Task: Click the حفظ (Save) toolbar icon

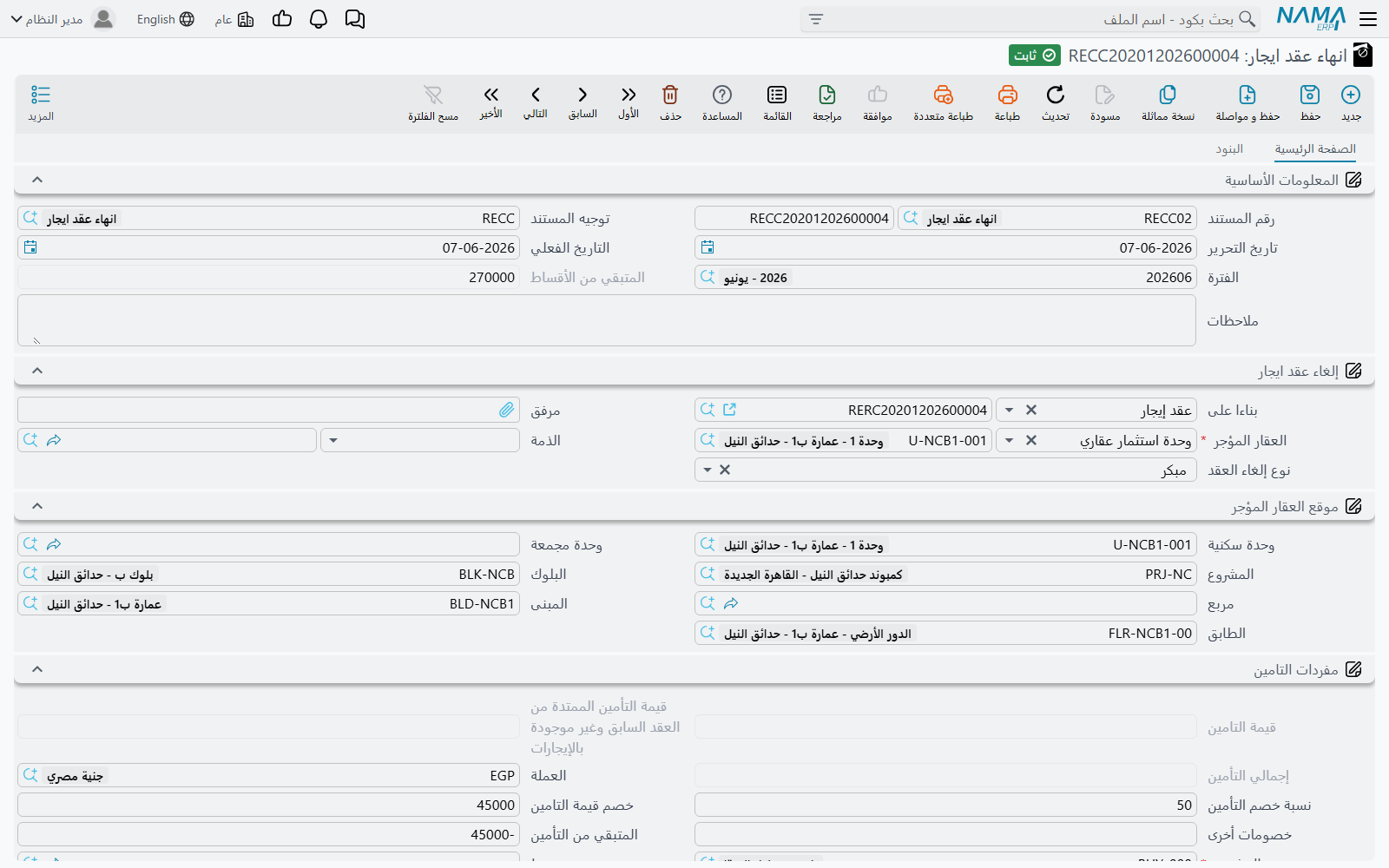Action: point(1310,95)
